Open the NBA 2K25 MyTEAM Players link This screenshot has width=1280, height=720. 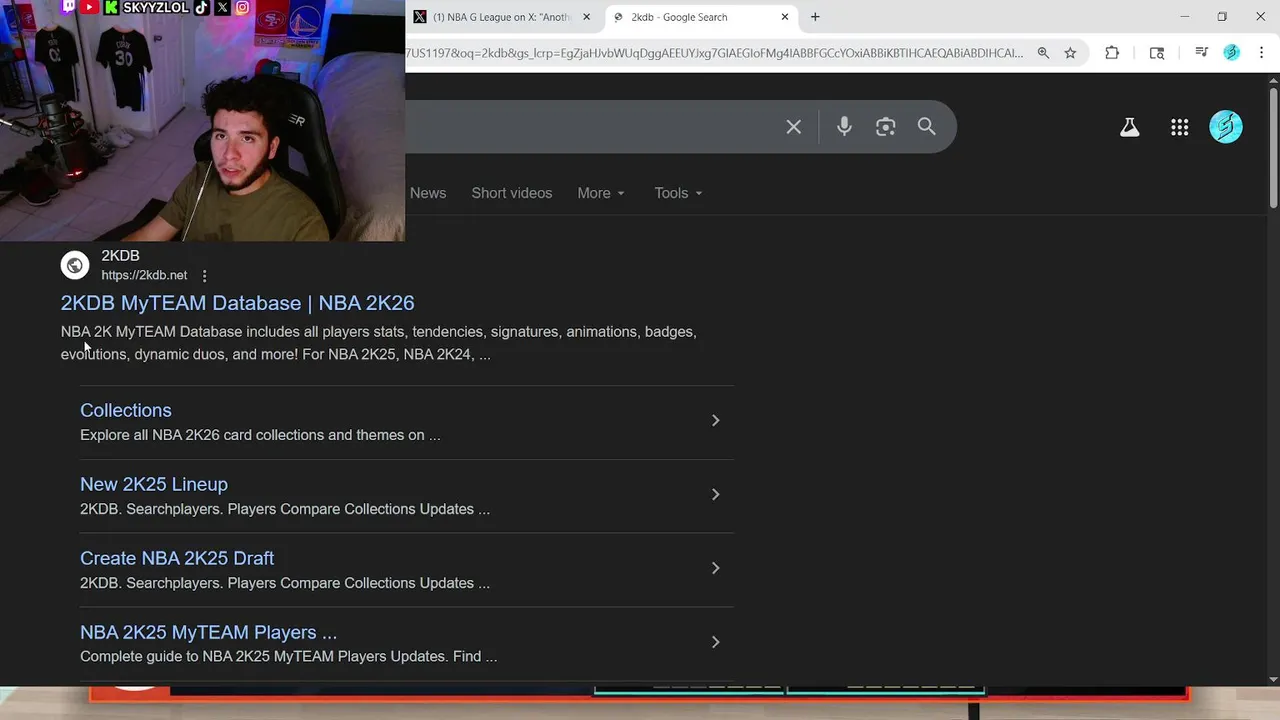[208, 632]
